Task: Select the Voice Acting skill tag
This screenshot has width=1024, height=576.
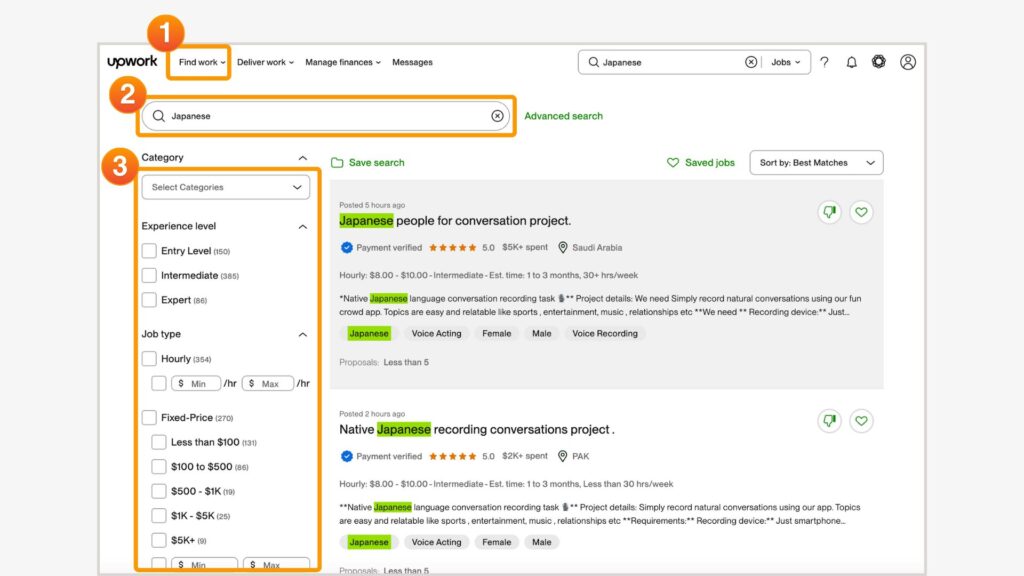Action: point(436,334)
